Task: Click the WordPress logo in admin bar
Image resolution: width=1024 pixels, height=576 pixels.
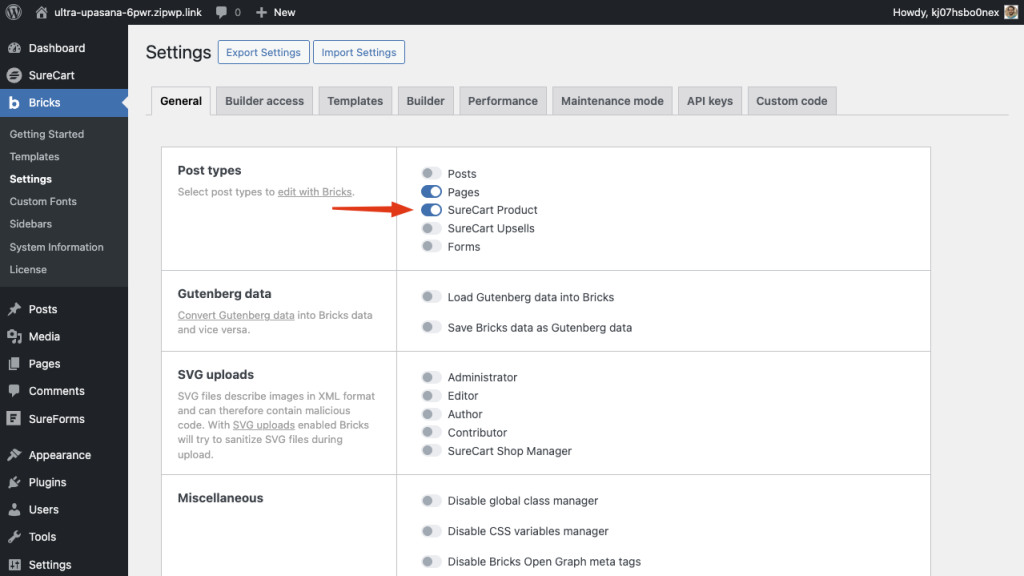Action: click(x=14, y=12)
